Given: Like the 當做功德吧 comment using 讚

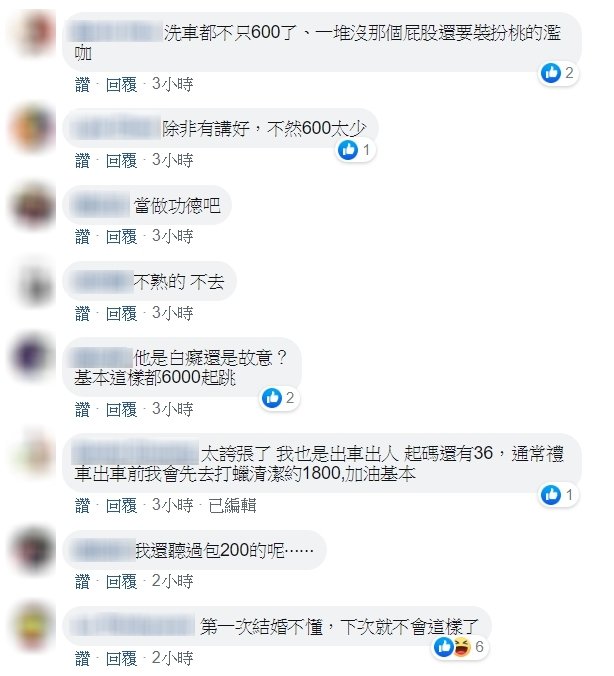Looking at the screenshot, I should [x=82, y=237].
